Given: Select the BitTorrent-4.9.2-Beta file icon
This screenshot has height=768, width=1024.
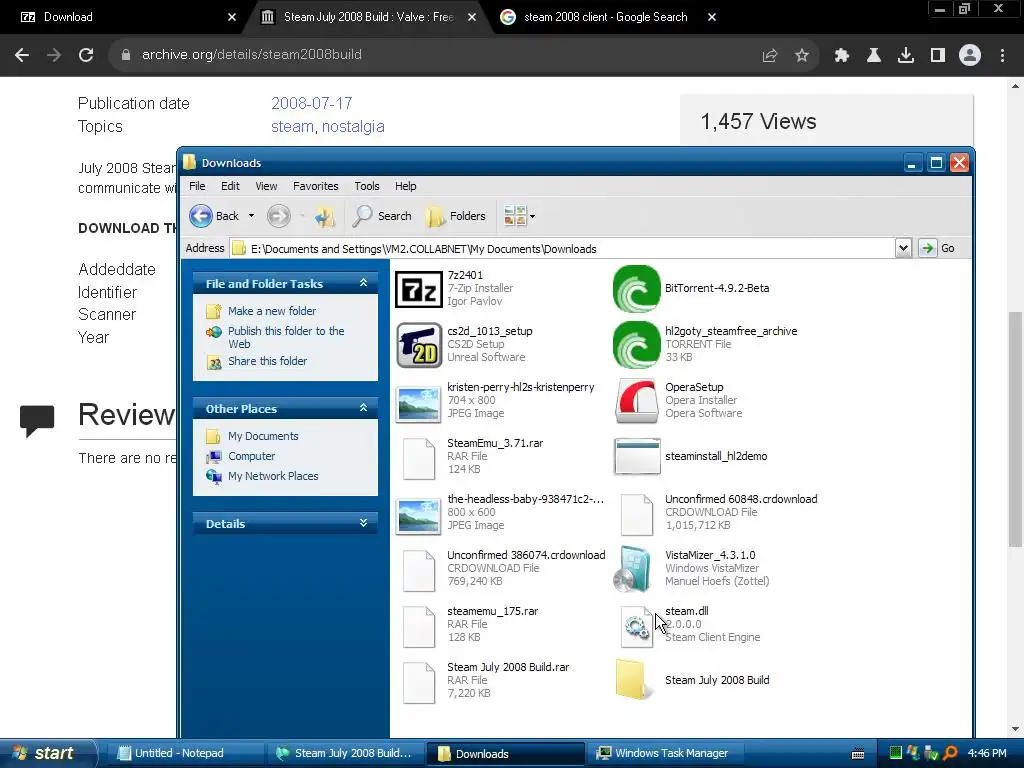Looking at the screenshot, I should 636,289.
